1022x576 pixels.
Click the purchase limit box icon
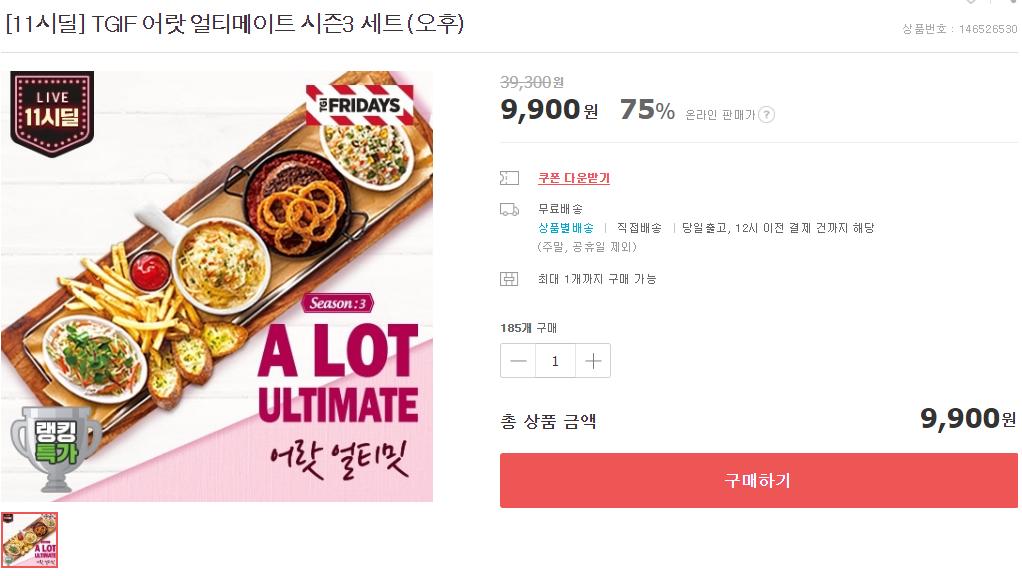click(509, 279)
